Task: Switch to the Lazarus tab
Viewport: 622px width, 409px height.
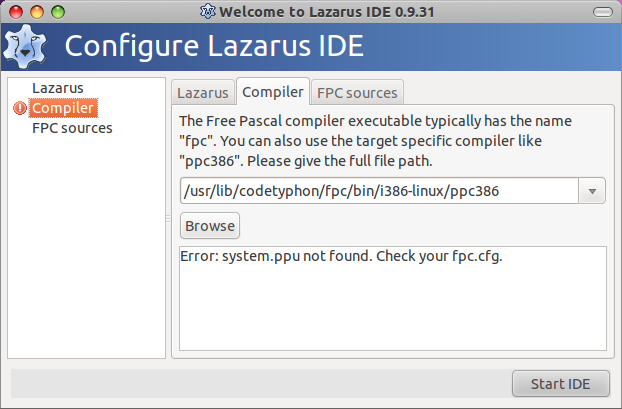Action: [203, 93]
